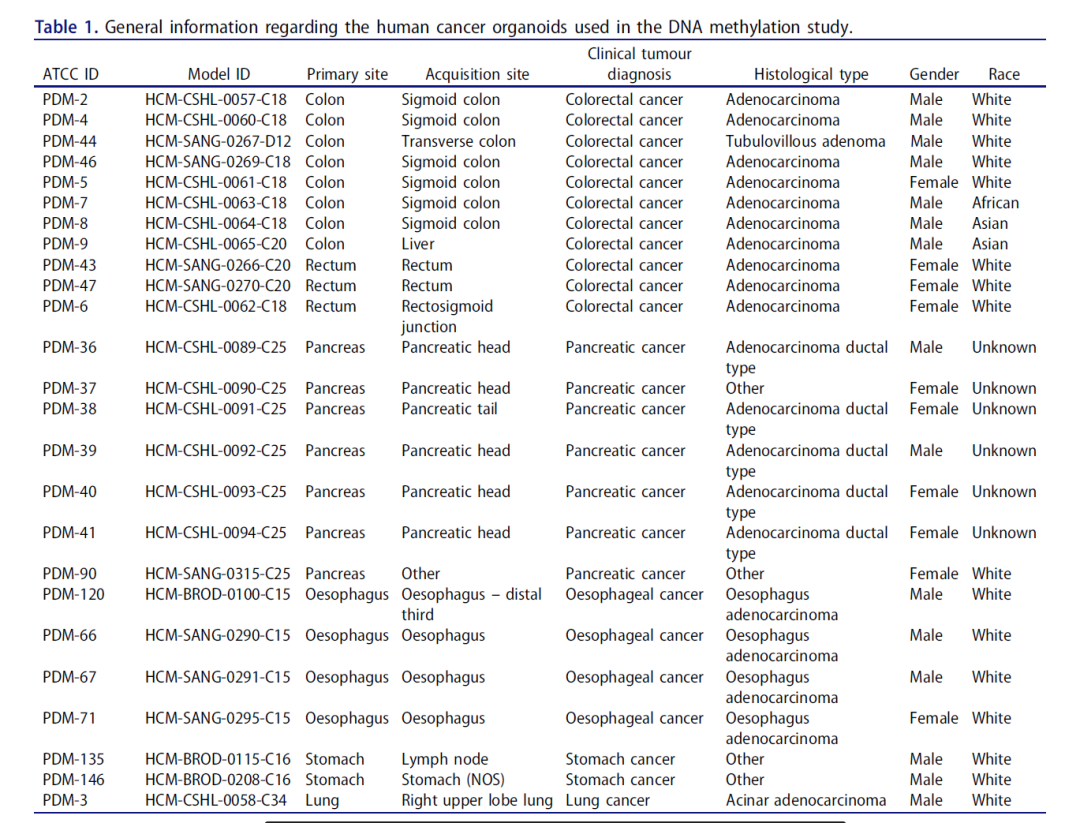Click the Model ID column header

(x=219, y=74)
